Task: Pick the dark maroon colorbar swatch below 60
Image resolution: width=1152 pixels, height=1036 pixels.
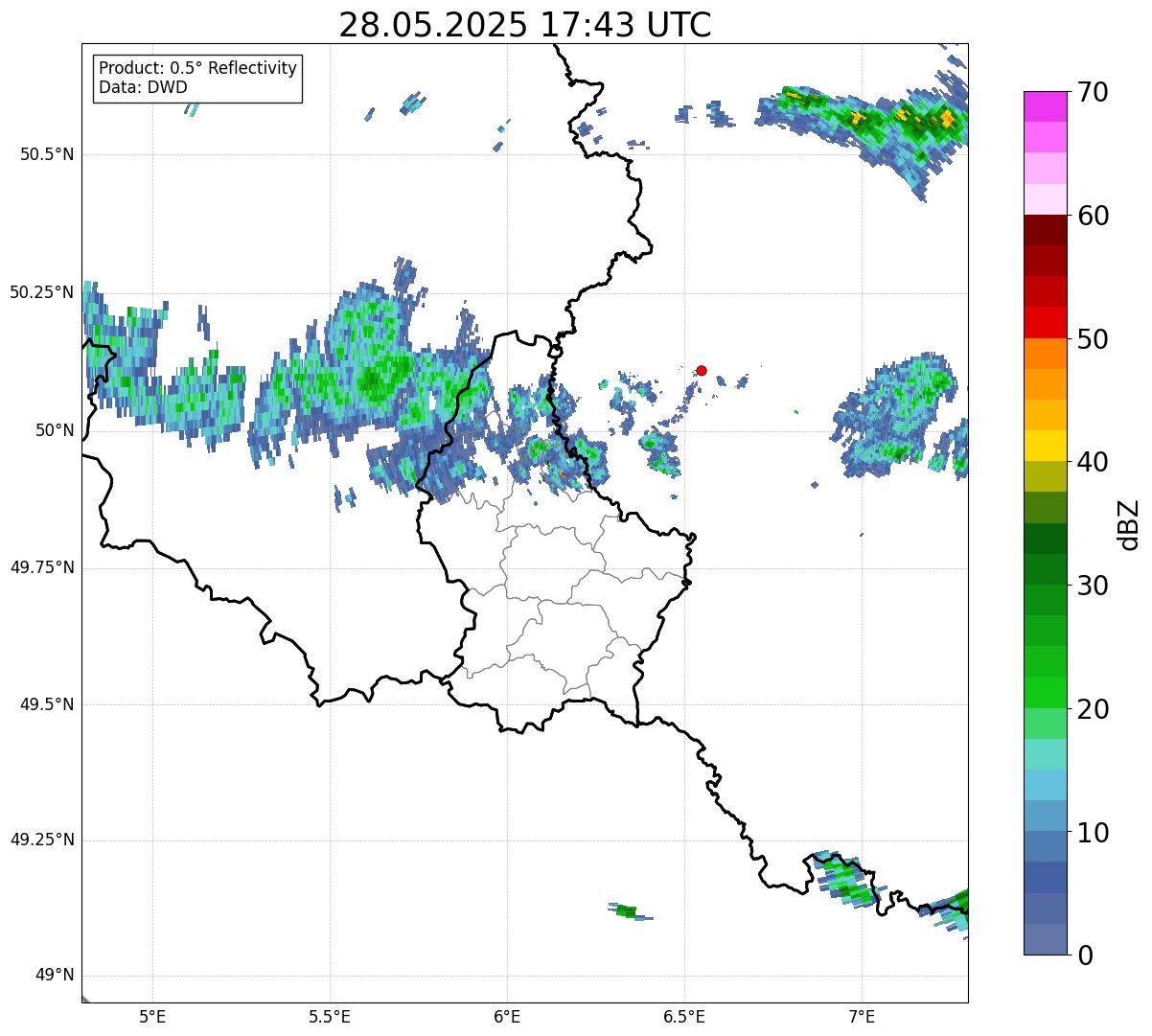Action: click(x=1045, y=230)
